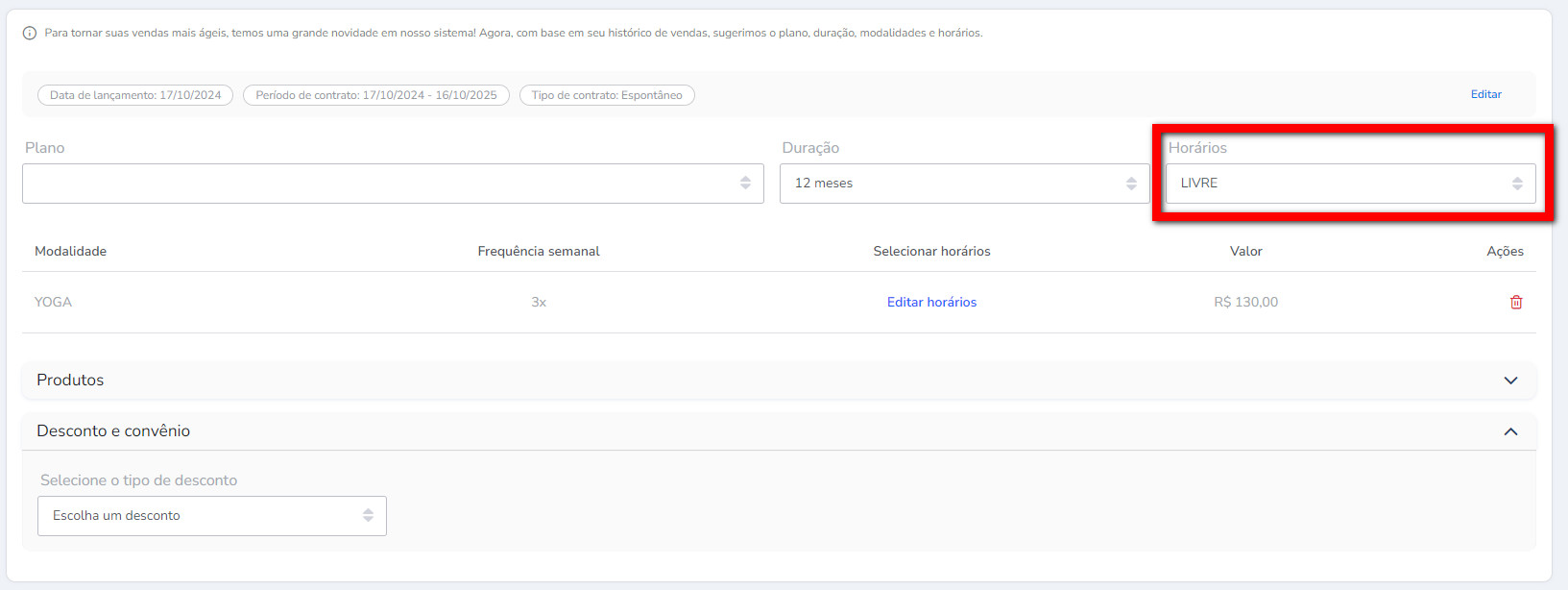Click the Desconto e convênio section title
1568x590 pixels.
click(113, 430)
